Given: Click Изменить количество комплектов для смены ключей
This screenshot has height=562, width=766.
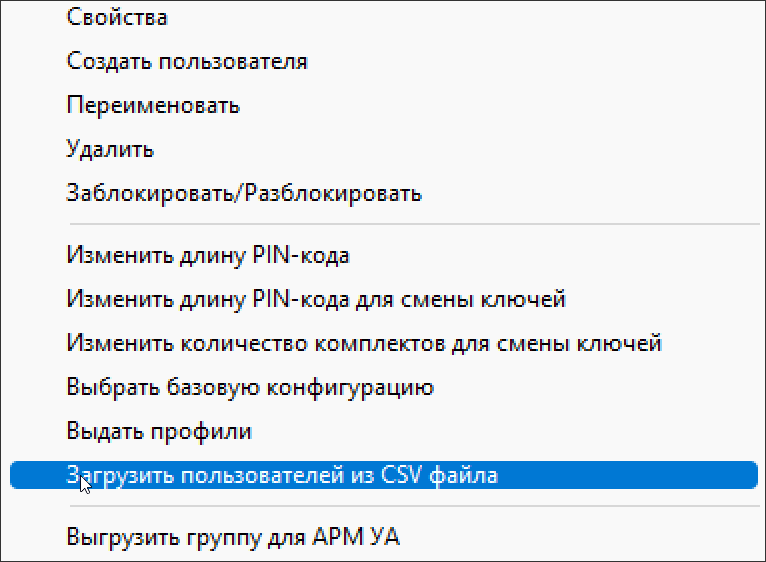Looking at the screenshot, I should point(364,343).
